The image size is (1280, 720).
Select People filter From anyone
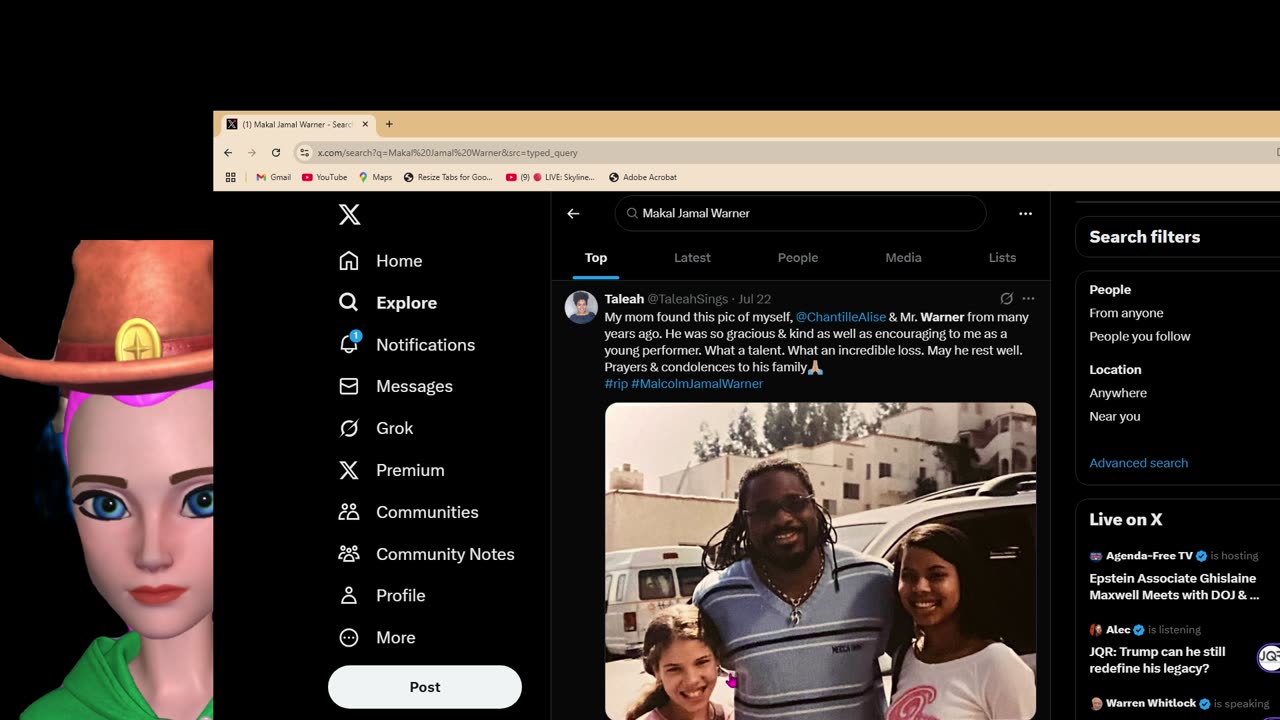[x=1126, y=313]
